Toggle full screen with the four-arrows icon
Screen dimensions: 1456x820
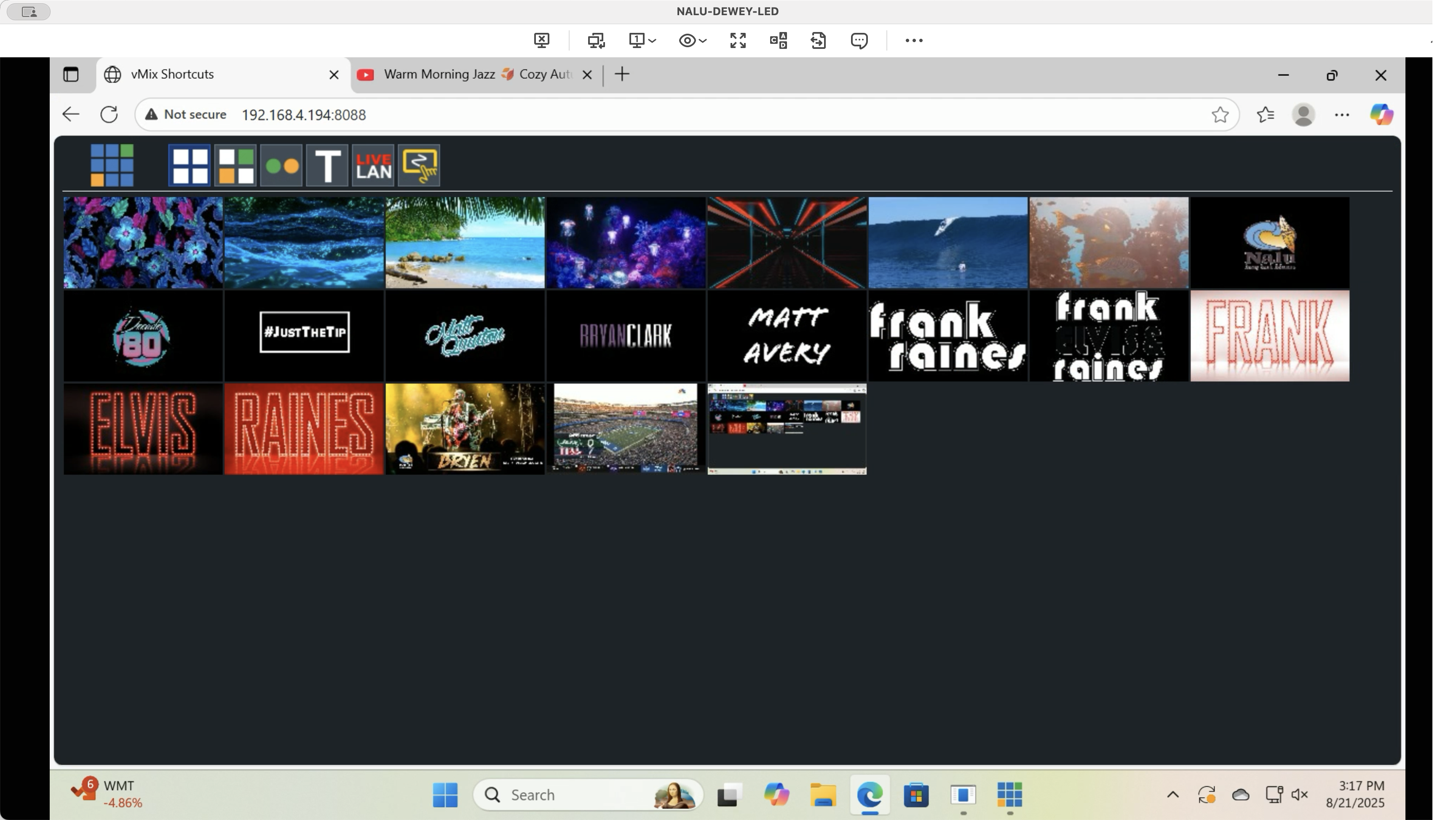(x=738, y=40)
